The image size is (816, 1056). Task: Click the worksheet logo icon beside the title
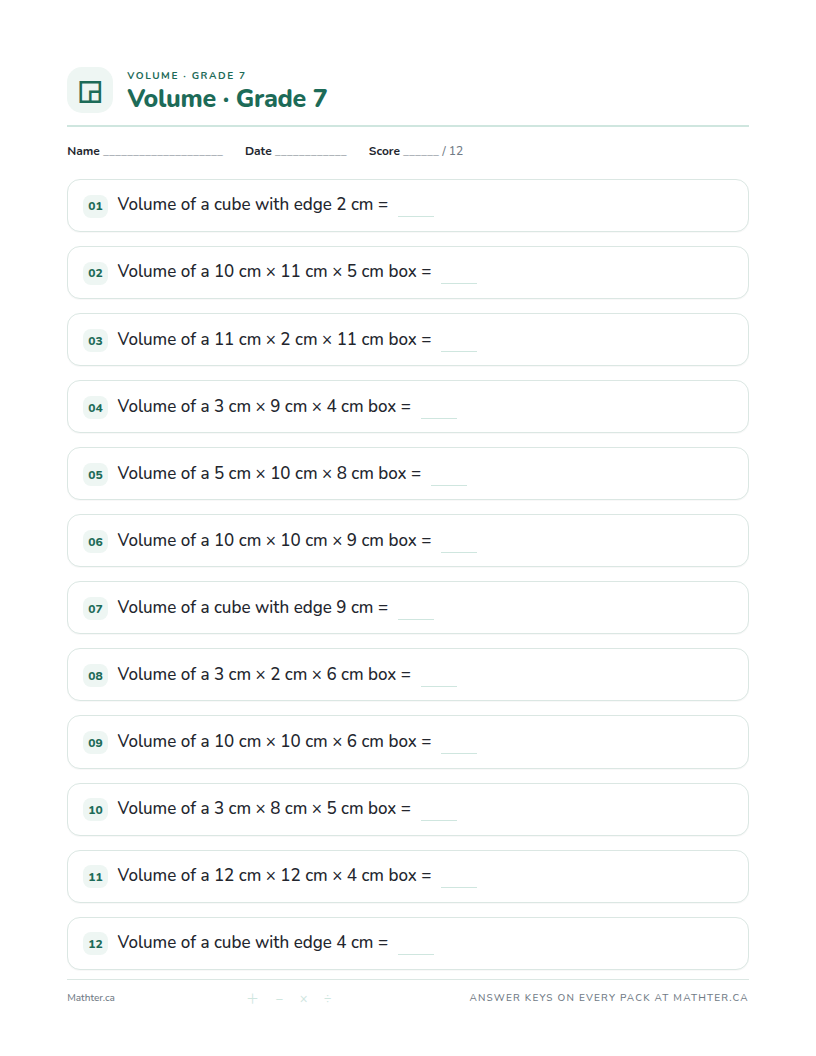point(90,90)
